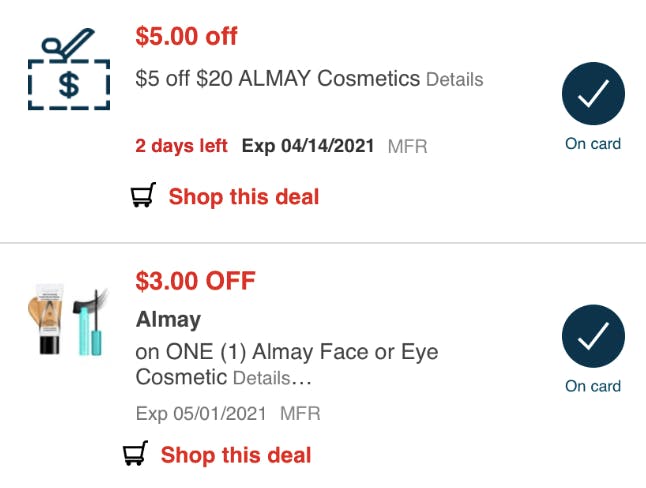Click the '$5.00 off' heading
Screen dimensions: 646x488
click(186, 37)
